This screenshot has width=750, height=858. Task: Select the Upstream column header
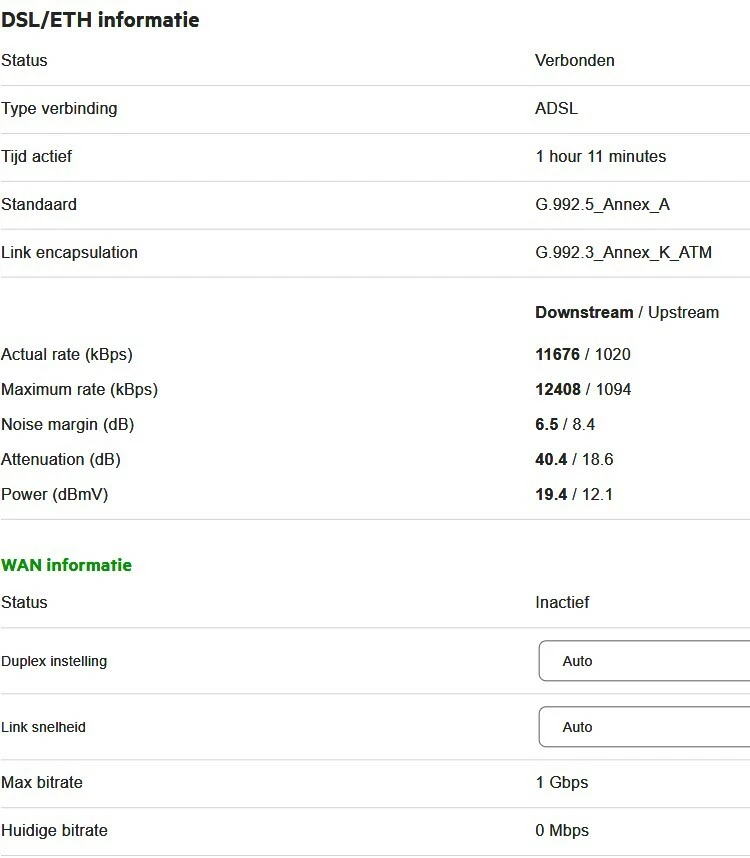[x=683, y=312]
